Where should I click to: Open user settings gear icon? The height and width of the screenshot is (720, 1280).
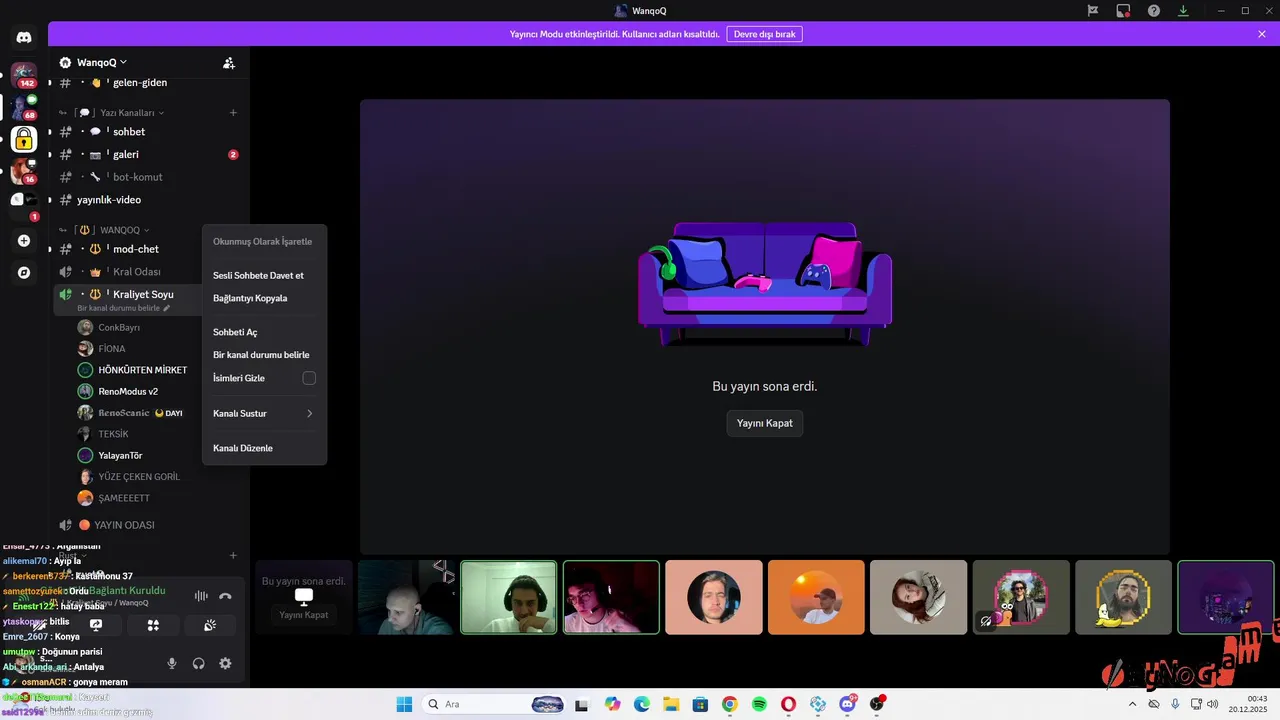225,663
